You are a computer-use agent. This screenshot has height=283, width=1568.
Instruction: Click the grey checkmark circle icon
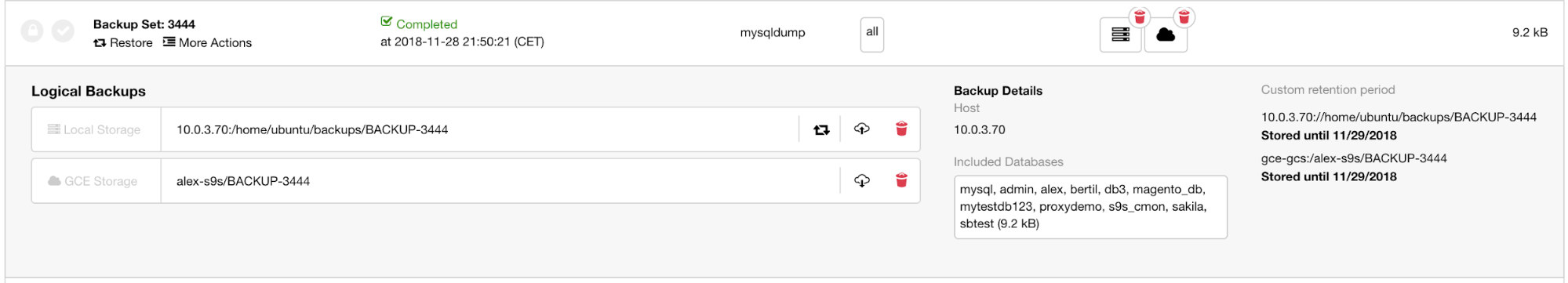pyautogui.click(x=63, y=31)
